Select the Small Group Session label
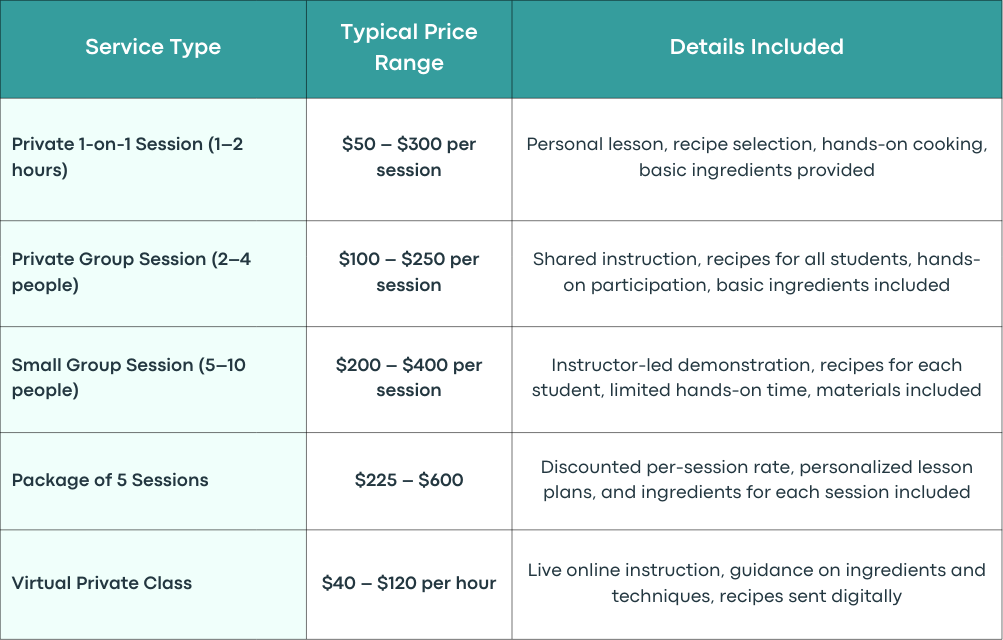The width and height of the screenshot is (1003, 640). (x=129, y=377)
